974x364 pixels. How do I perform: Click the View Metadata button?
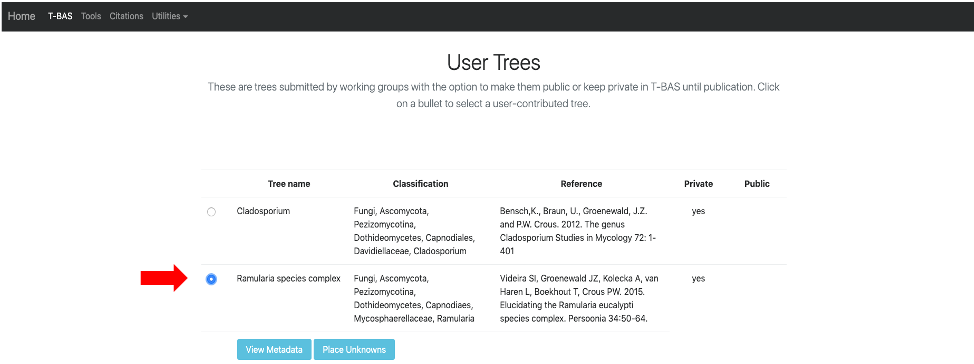(274, 350)
